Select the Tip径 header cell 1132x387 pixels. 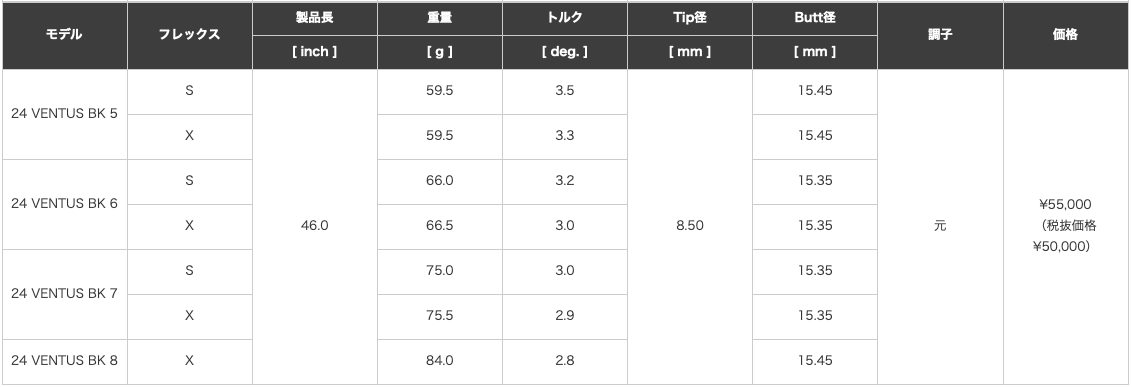[689, 19]
